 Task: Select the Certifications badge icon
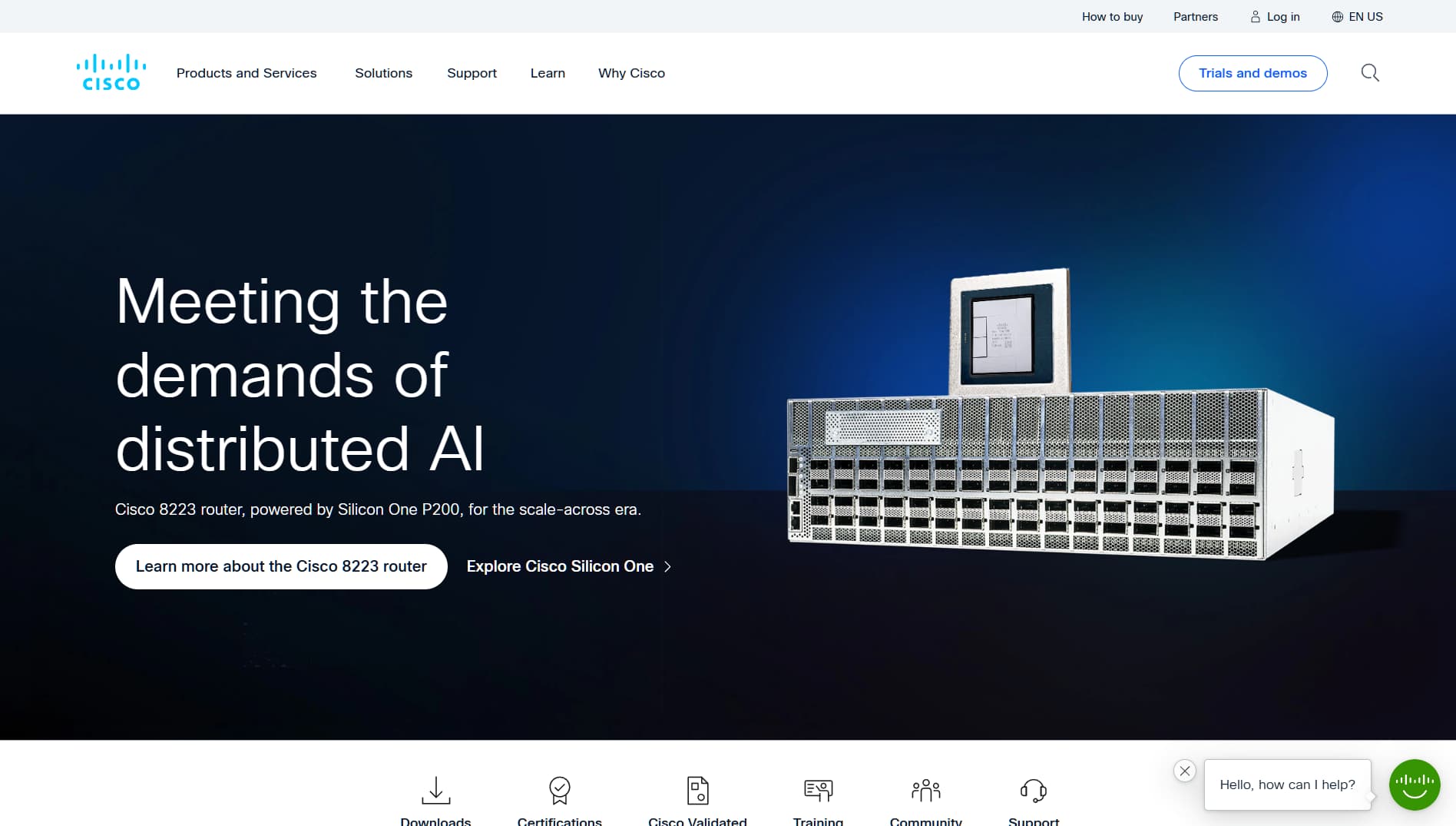pyautogui.click(x=559, y=790)
